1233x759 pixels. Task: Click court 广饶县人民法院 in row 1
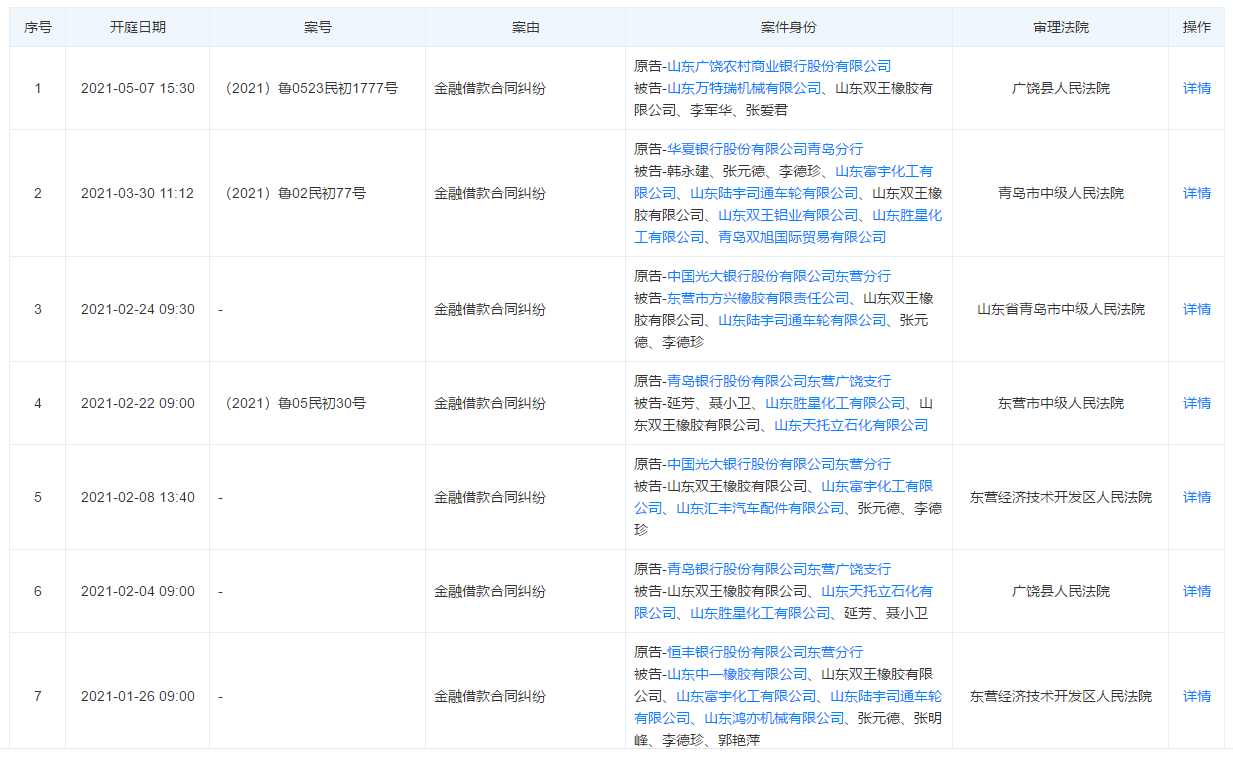click(1061, 88)
